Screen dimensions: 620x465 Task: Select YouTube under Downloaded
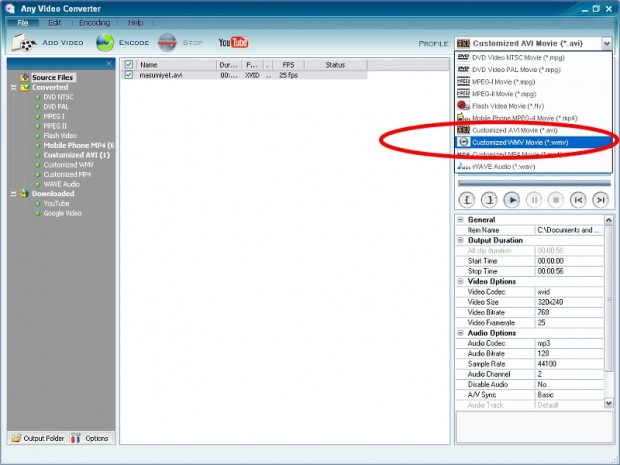(56, 204)
